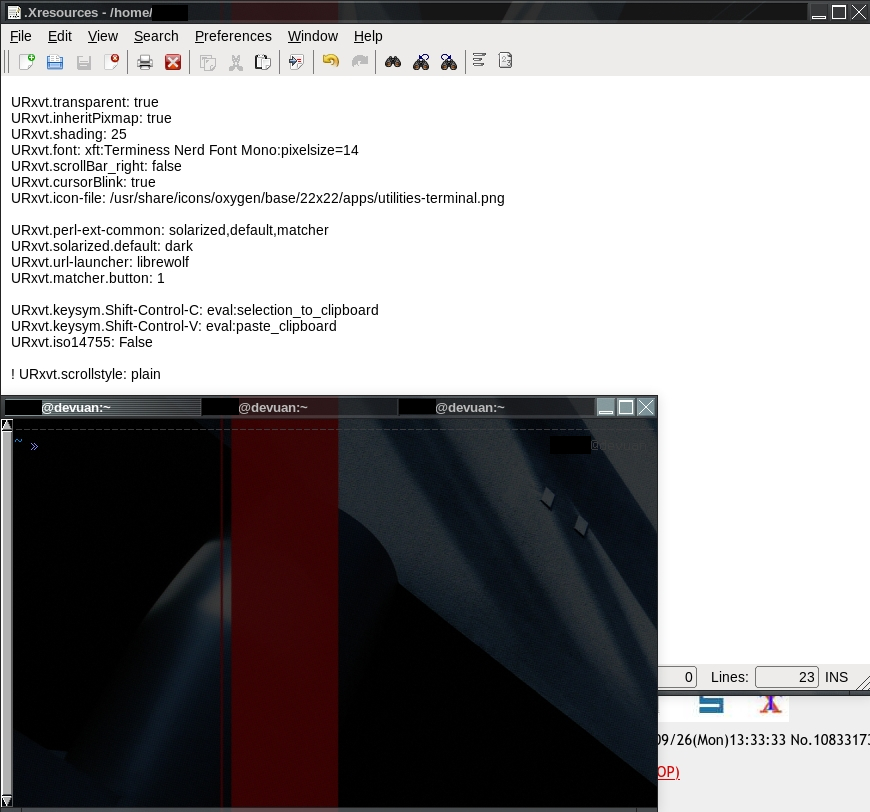Viewport: 870px width, 812px height.
Task: Click the page icon with red X
Action: pos(112,62)
